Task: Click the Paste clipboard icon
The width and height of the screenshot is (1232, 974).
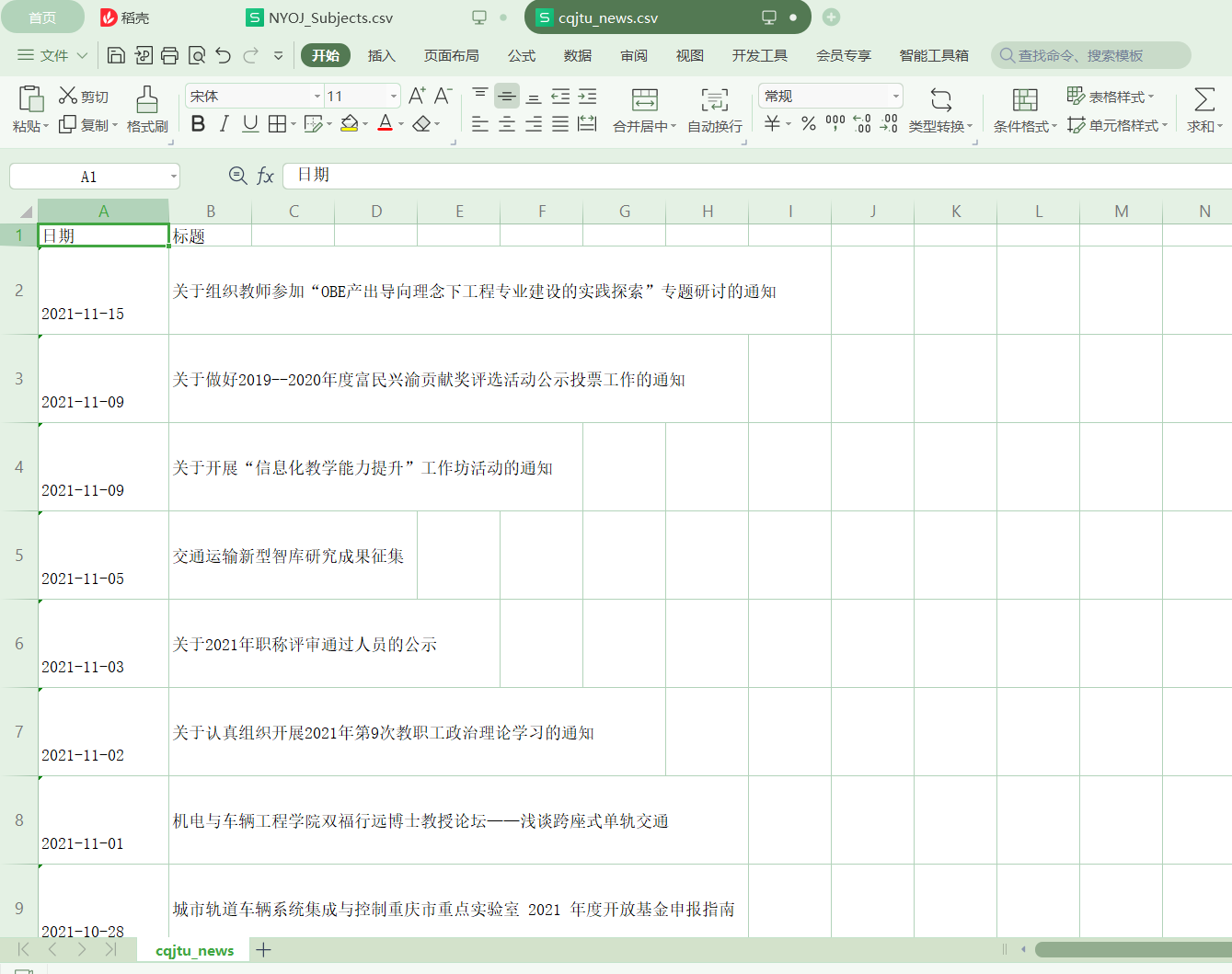Action: (30, 98)
